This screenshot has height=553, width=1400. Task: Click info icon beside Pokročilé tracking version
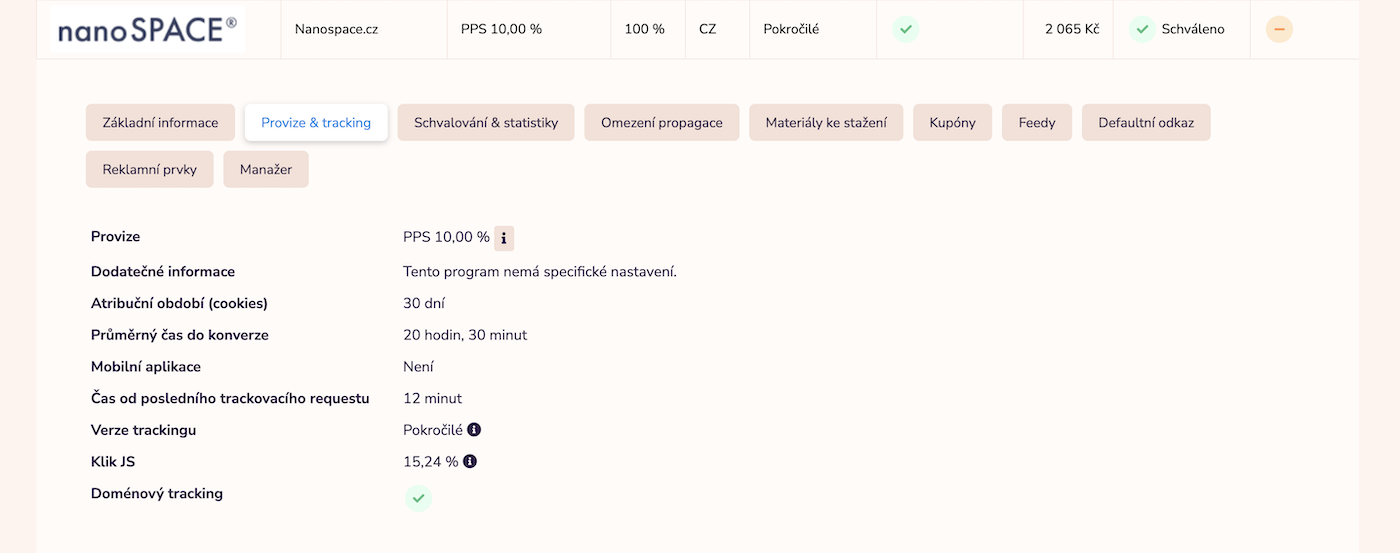tap(474, 430)
